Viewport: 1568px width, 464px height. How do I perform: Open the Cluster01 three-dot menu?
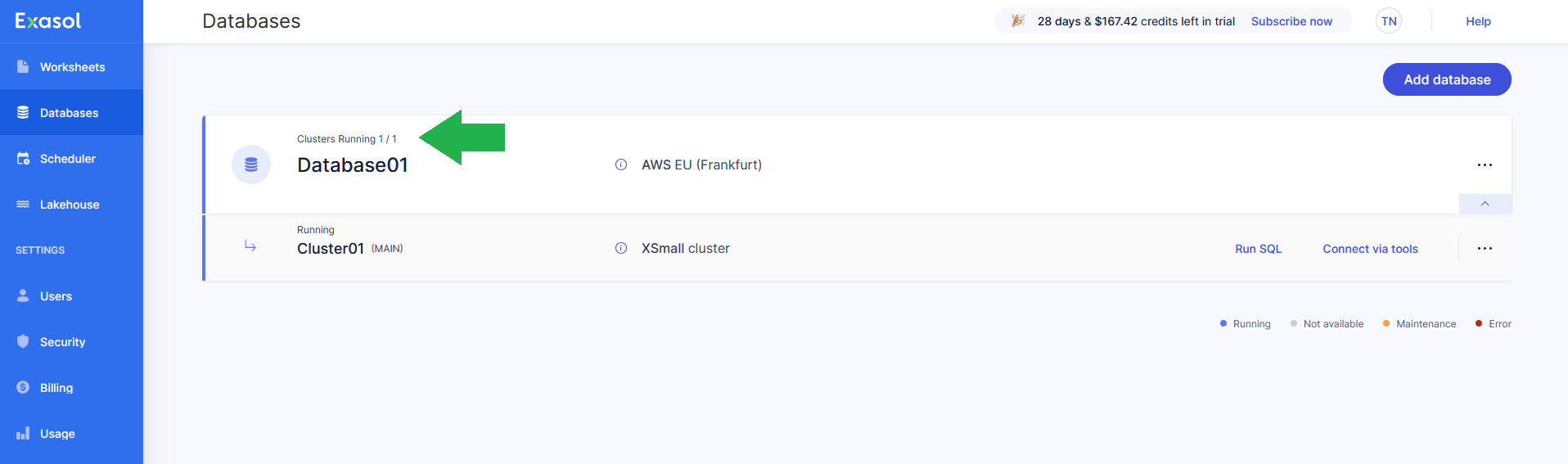[1485, 248]
